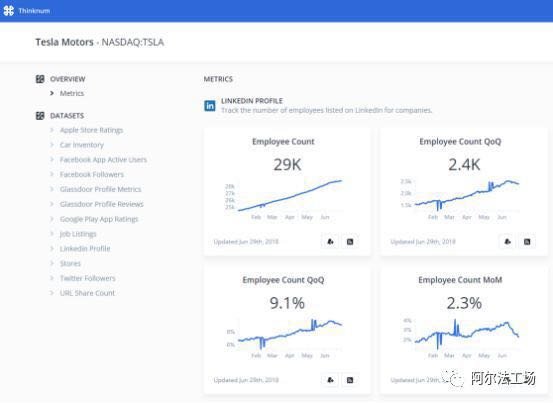Expand chevron beside Apple Store Ratings
Screen dimensions: 553x403
tap(52, 130)
